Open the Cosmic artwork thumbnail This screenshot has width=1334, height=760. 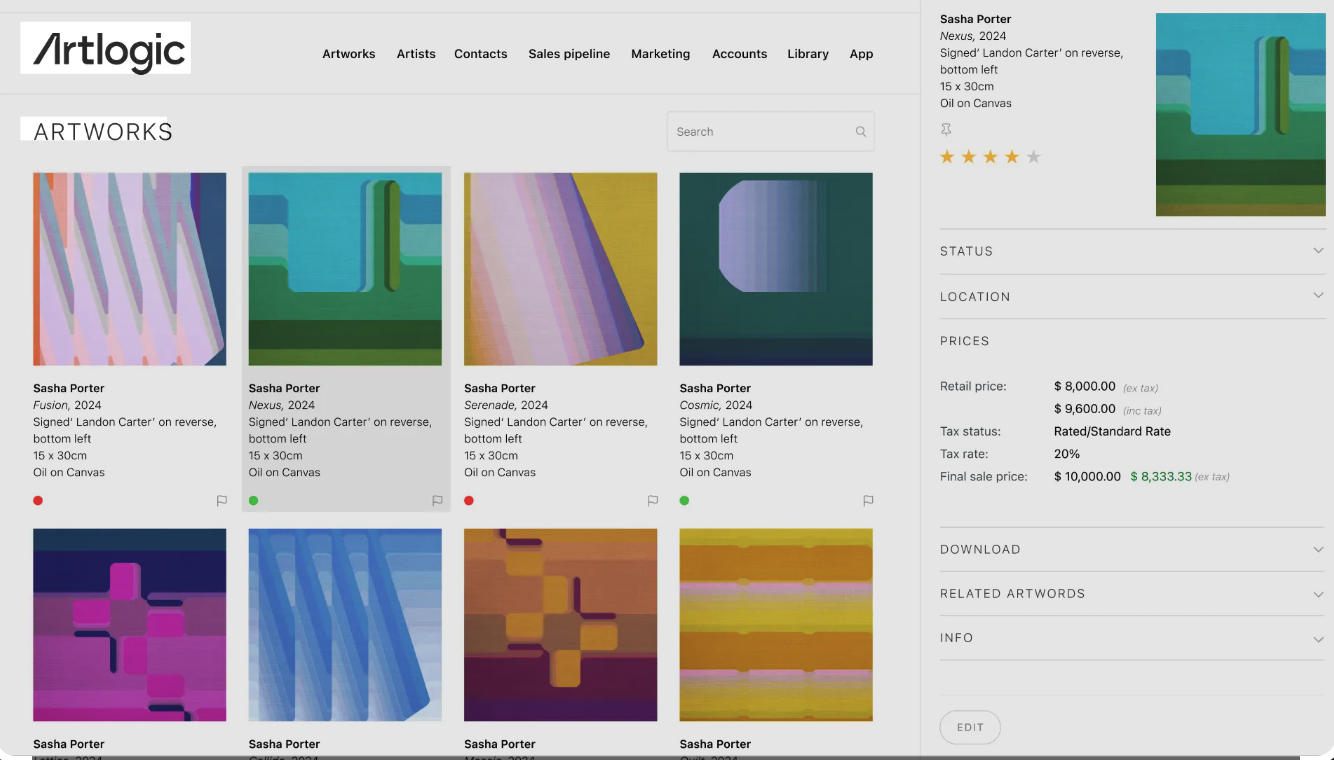click(x=776, y=269)
